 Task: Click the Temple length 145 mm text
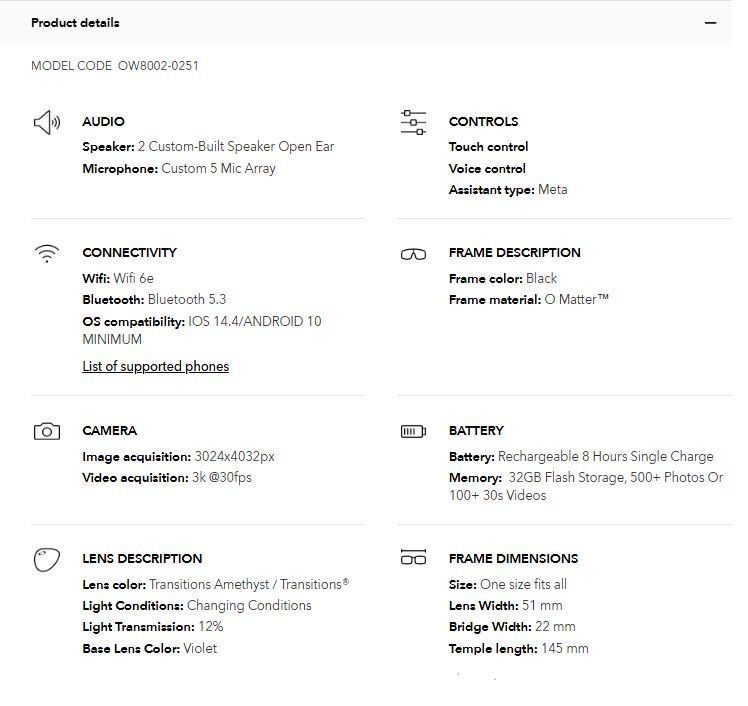click(x=518, y=649)
